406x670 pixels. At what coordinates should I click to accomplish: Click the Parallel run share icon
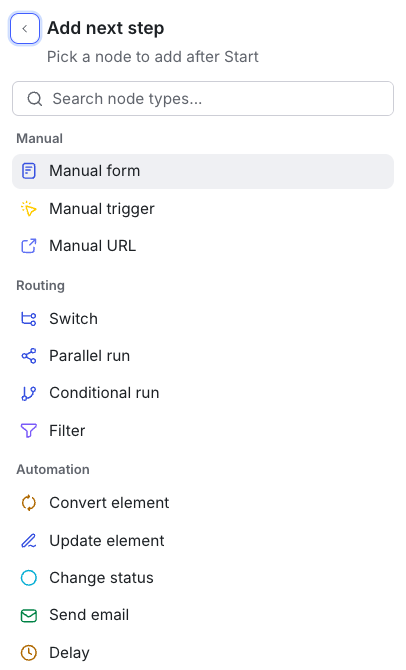coord(29,356)
